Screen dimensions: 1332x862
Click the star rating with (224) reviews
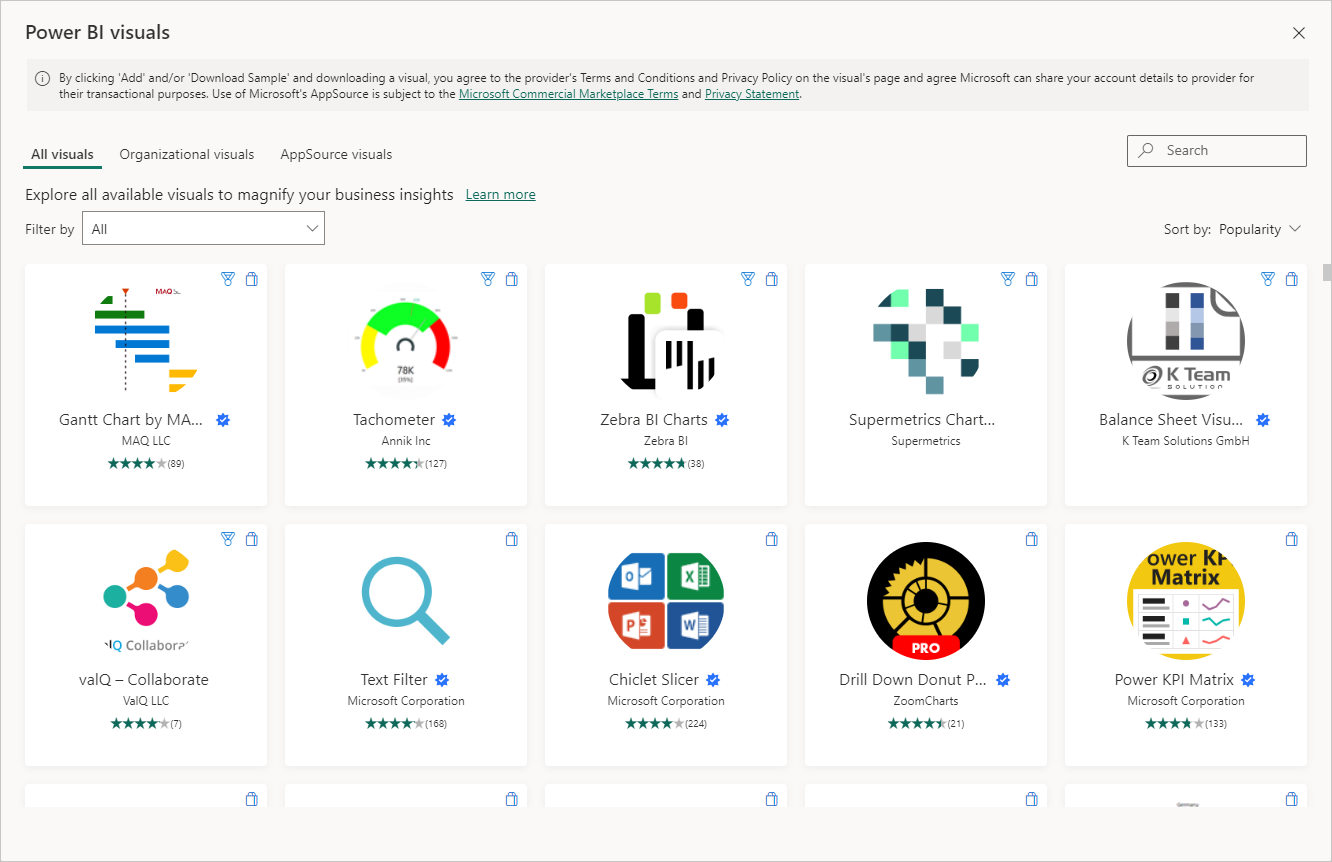666,723
